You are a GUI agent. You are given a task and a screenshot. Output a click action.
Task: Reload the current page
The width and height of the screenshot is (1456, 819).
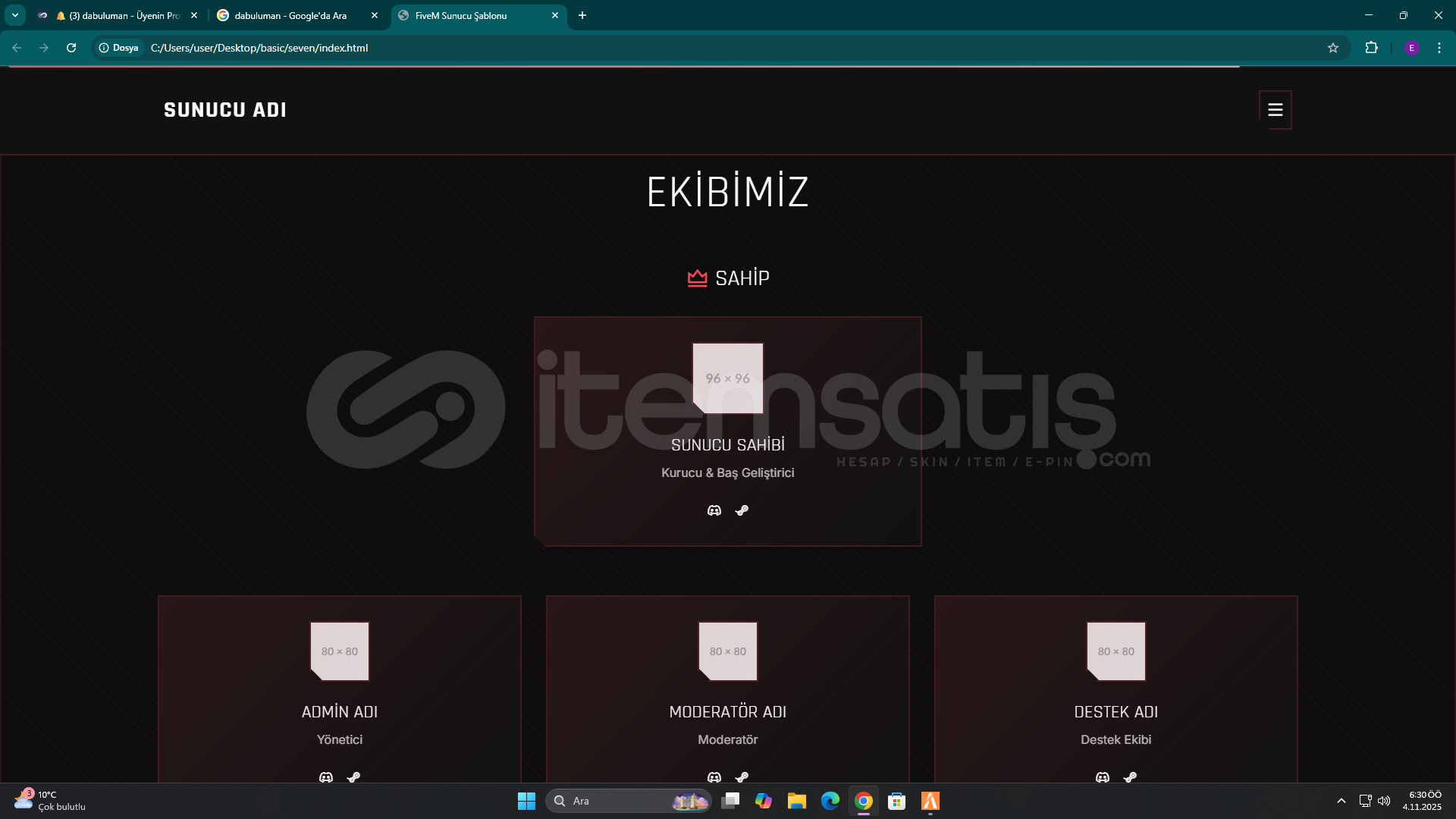(x=71, y=48)
